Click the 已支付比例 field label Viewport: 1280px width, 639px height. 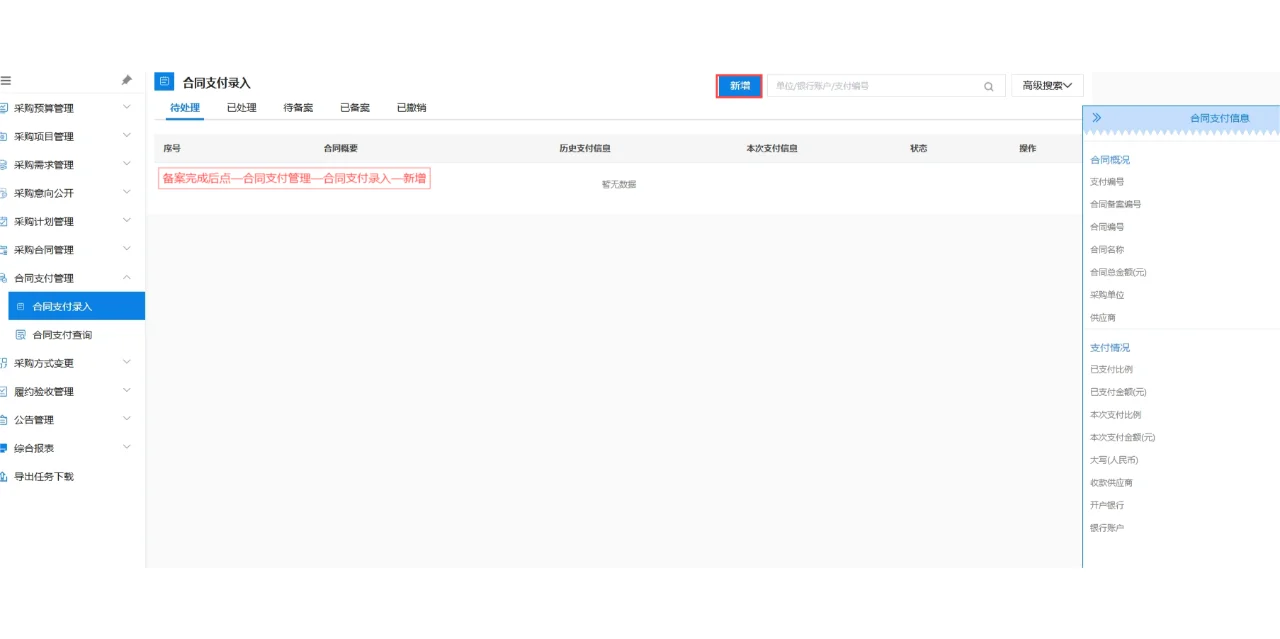[1112, 369]
